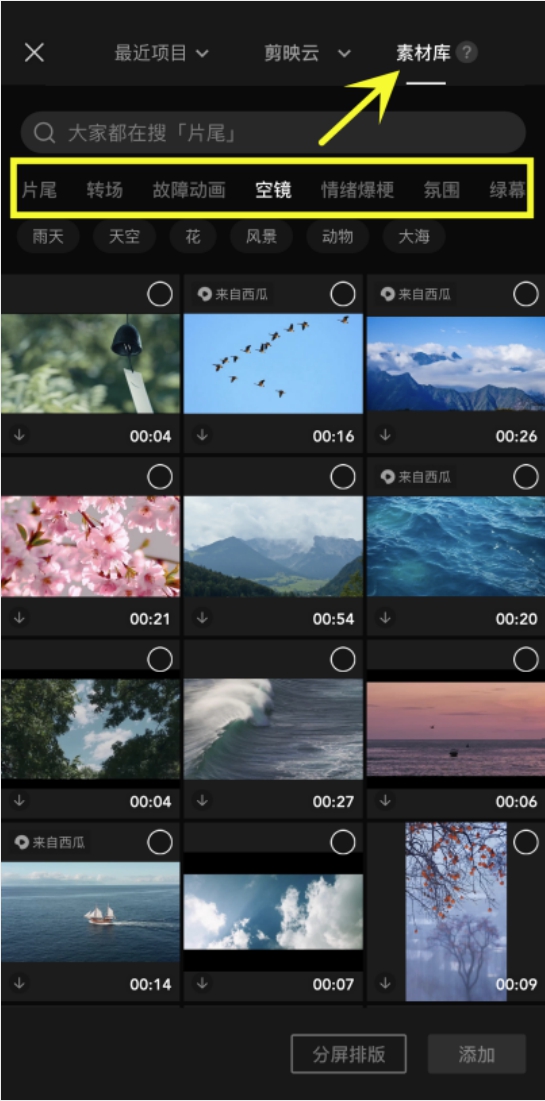The image size is (545, 1101).
Task: Download the sailing ship clip via arrow icon
Action: (20, 983)
